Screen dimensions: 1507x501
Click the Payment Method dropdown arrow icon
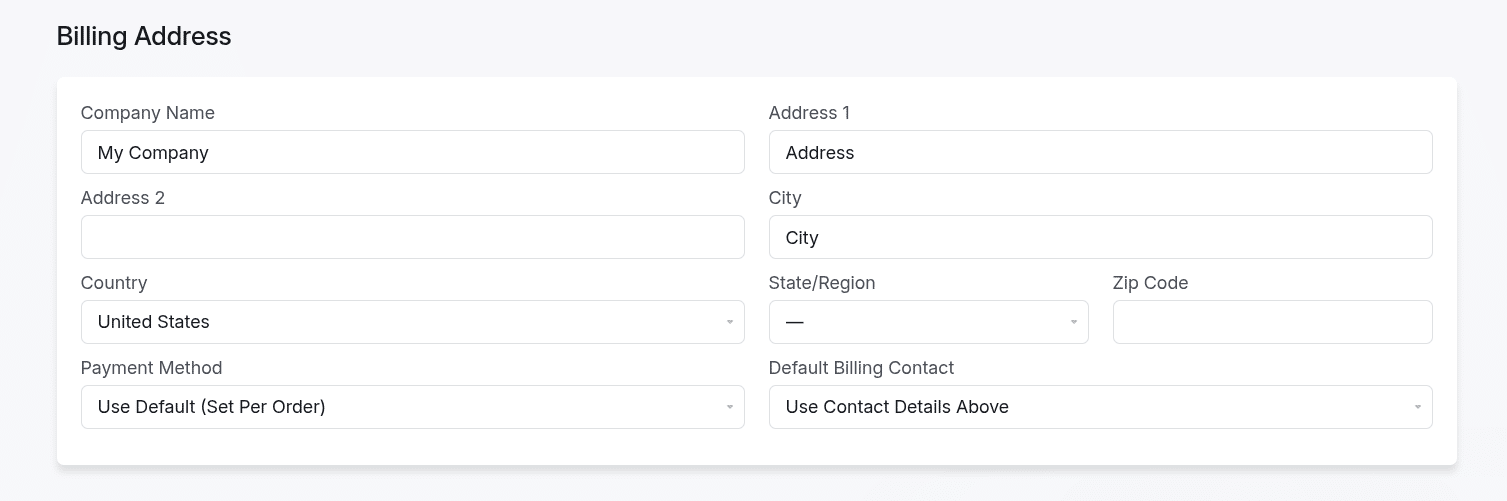(730, 407)
